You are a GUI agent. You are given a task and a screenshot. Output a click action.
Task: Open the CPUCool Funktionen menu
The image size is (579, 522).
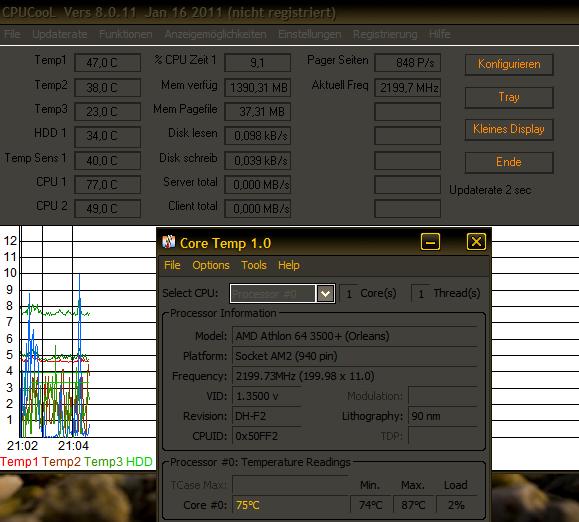pyautogui.click(x=126, y=34)
